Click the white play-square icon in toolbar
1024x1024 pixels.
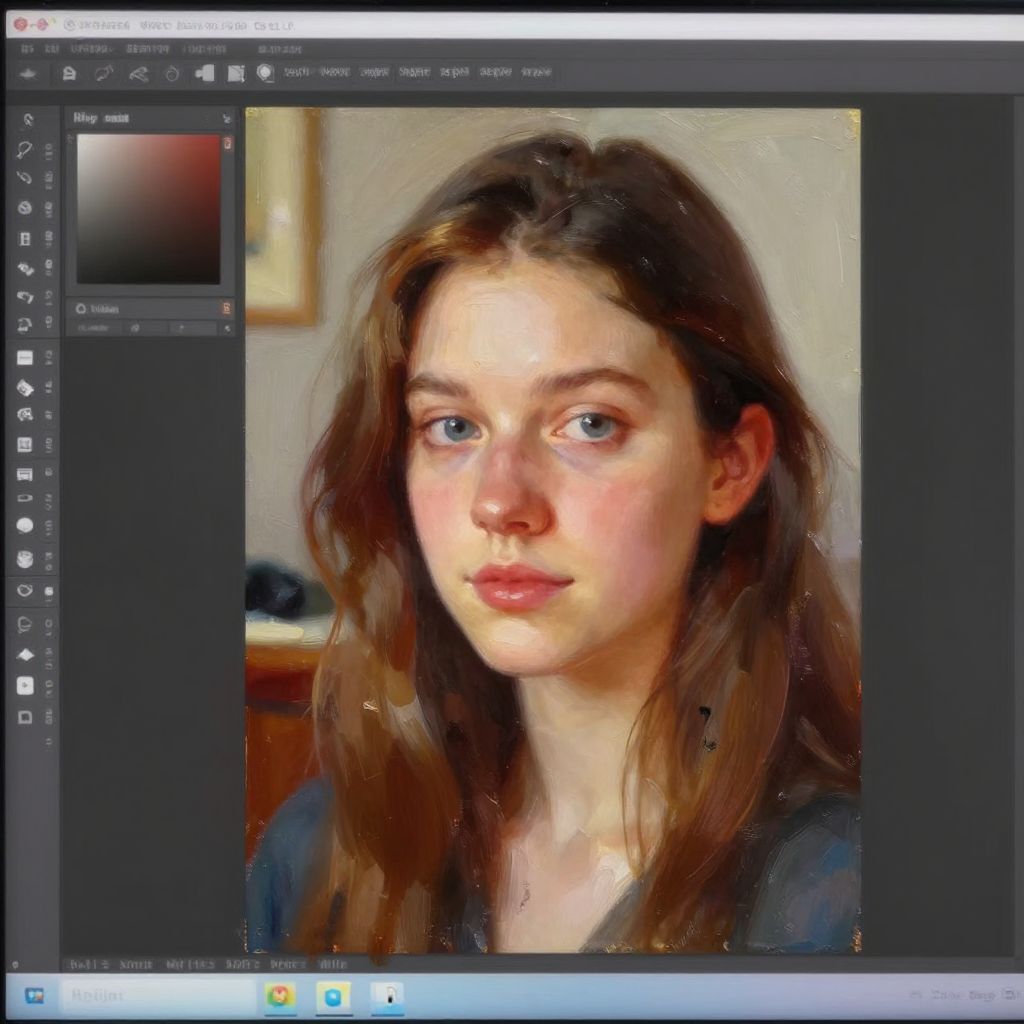pyautogui.click(x=25, y=685)
